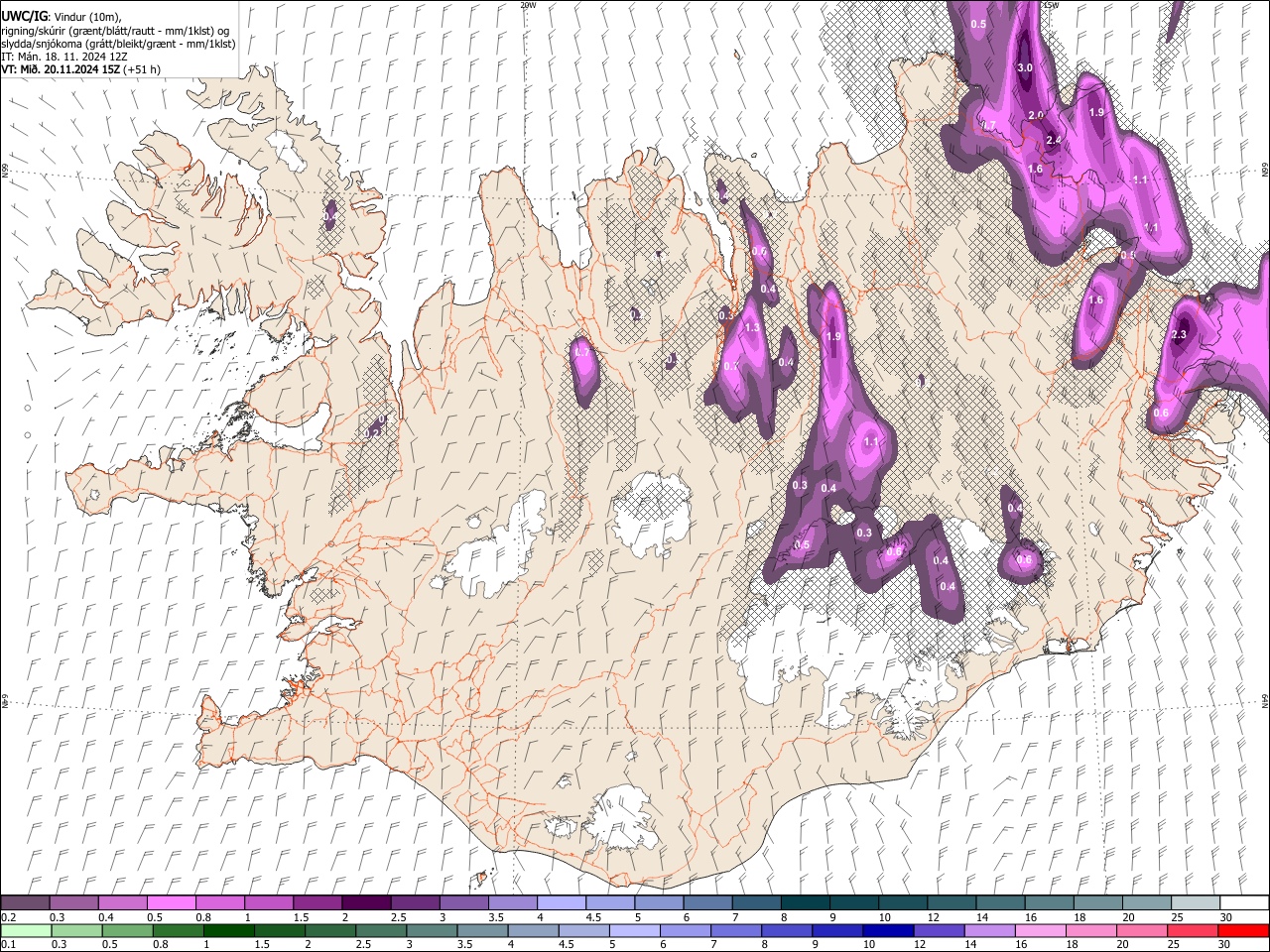Click the 'slydda/snjókoma' legend description line
Viewport: 1270px width, 952px height.
tap(118, 44)
